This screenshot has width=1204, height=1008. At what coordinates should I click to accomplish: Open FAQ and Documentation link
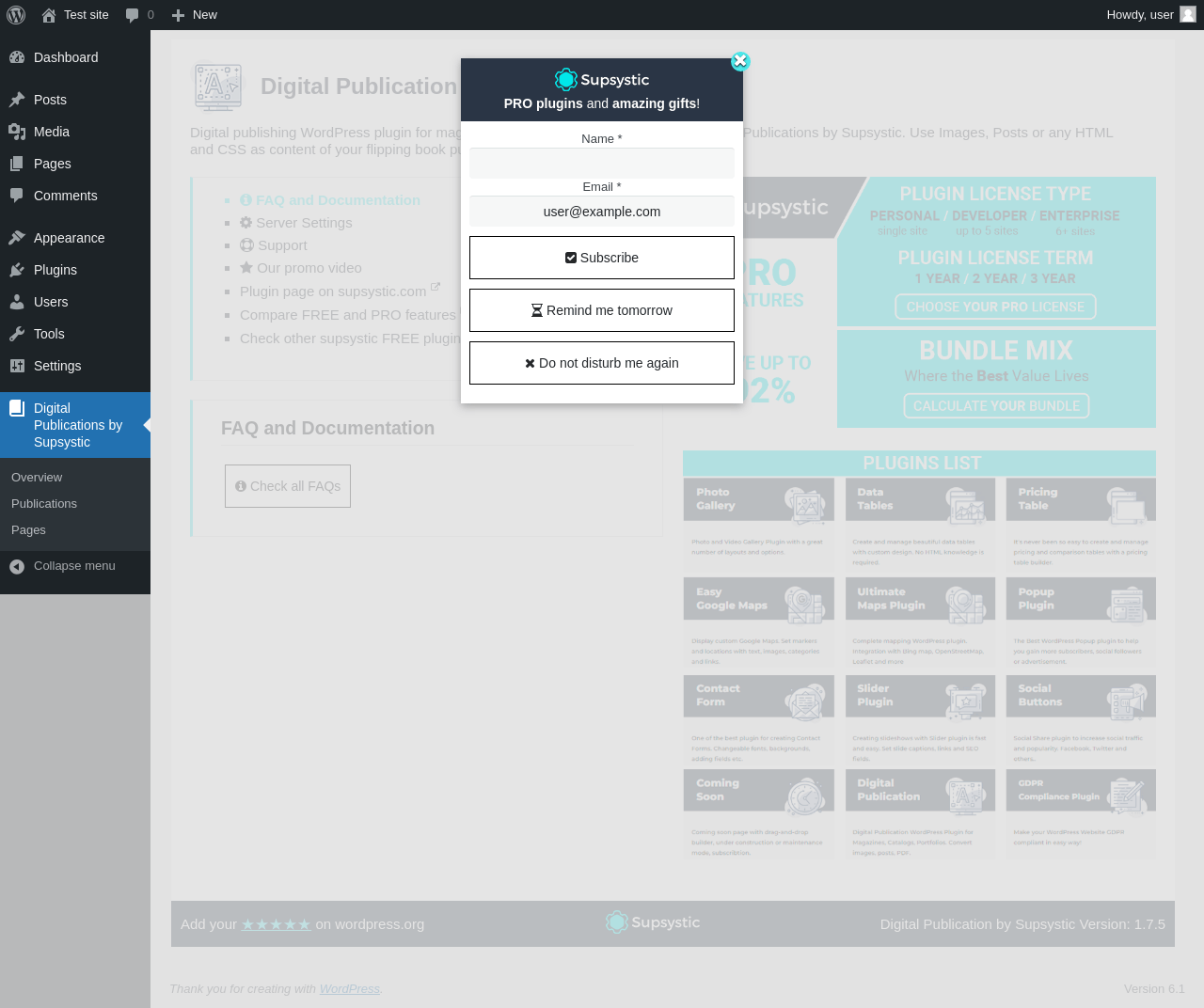(329, 200)
